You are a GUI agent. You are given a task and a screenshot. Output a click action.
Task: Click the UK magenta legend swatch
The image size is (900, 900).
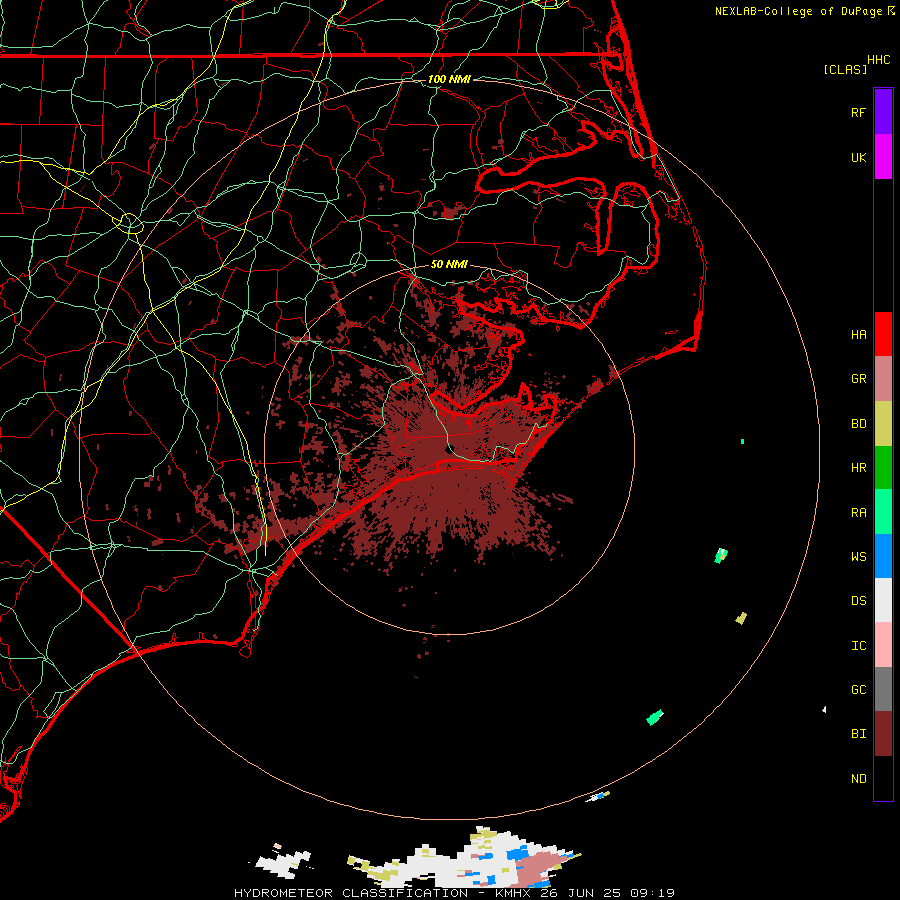(x=883, y=157)
